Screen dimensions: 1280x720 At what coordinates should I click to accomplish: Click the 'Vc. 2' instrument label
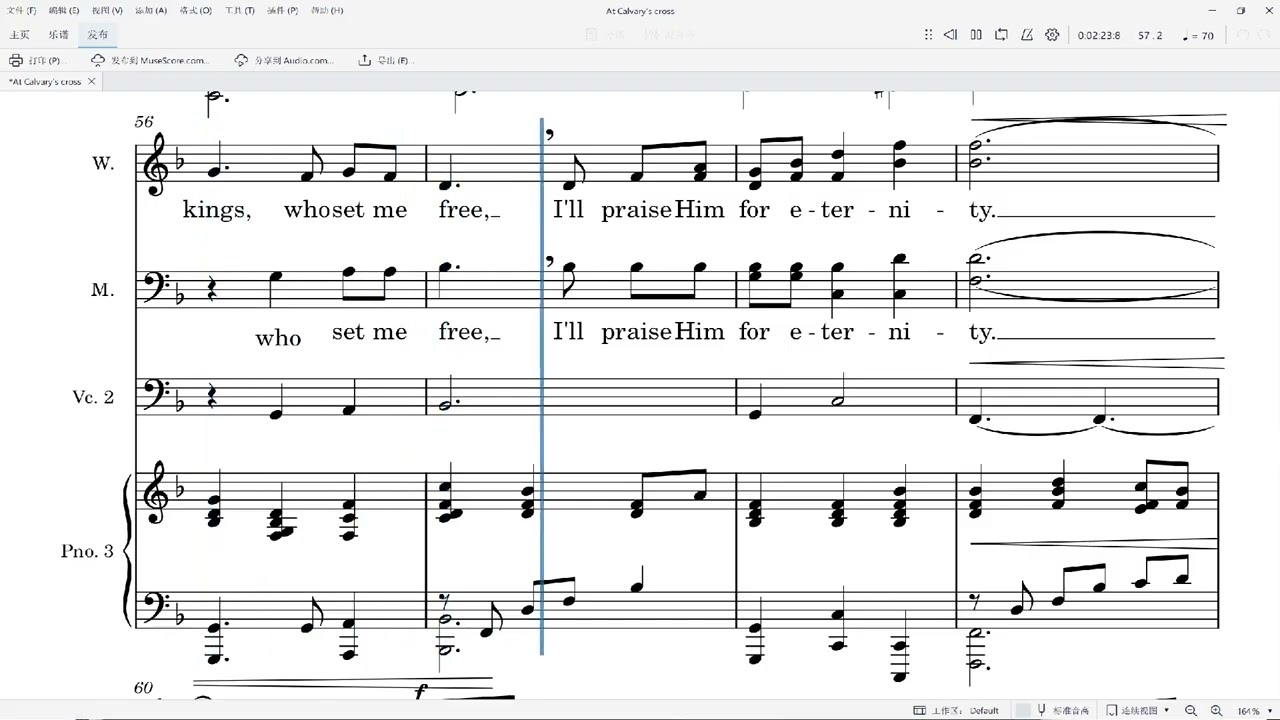click(x=93, y=397)
